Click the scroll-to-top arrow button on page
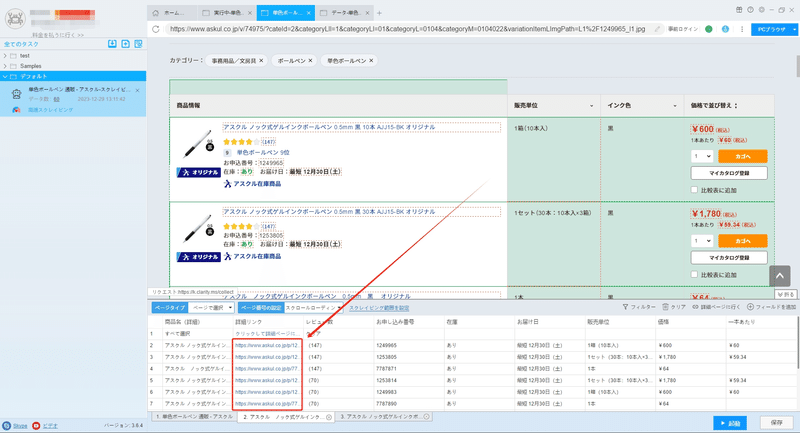 tap(780, 276)
